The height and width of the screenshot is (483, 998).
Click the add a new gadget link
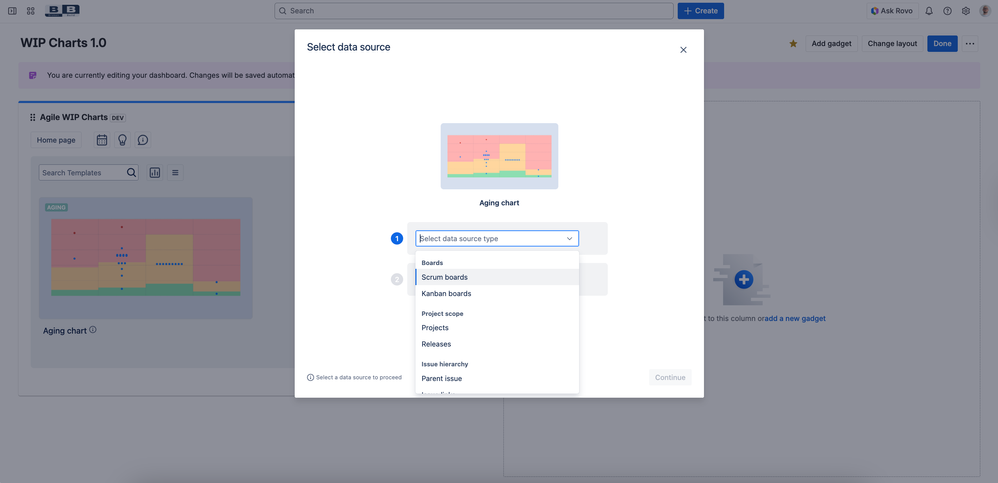pyautogui.click(x=796, y=318)
